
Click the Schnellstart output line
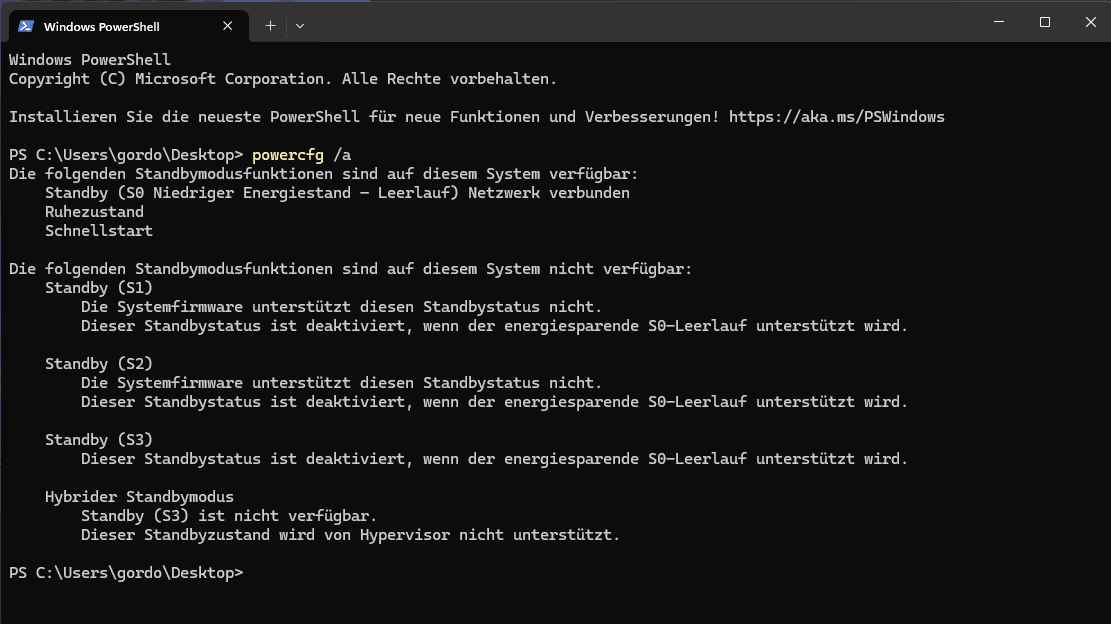tap(99, 231)
